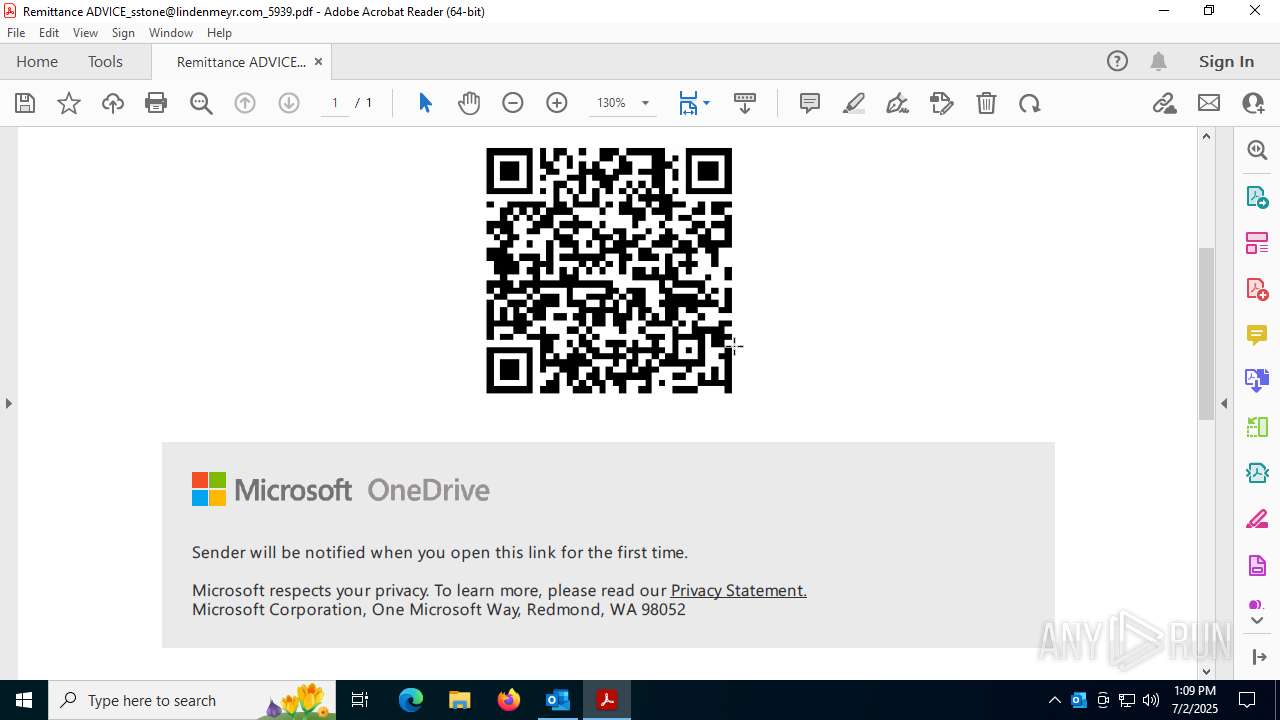Image resolution: width=1280 pixels, height=720 pixels.
Task: Open the Find text search tool
Action: (x=201, y=103)
